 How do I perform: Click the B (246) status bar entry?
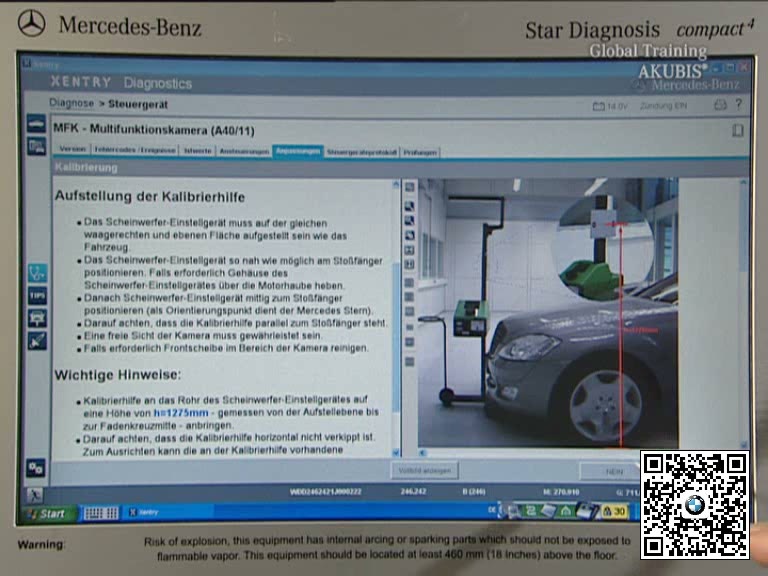(474, 491)
